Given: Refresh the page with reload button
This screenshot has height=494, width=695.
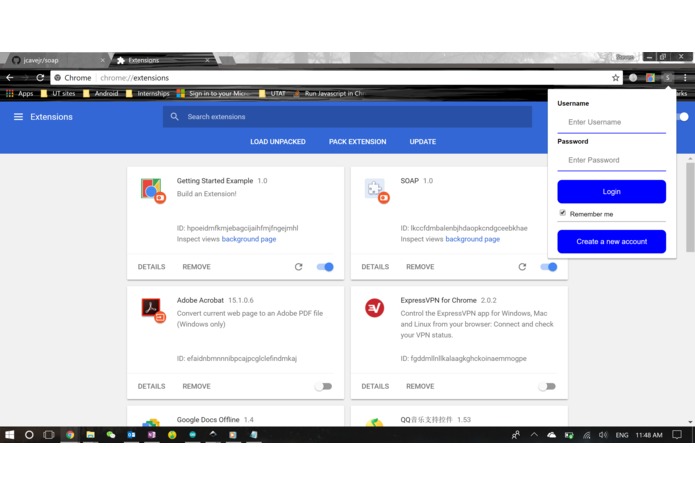Looking at the screenshot, I should point(40,78).
